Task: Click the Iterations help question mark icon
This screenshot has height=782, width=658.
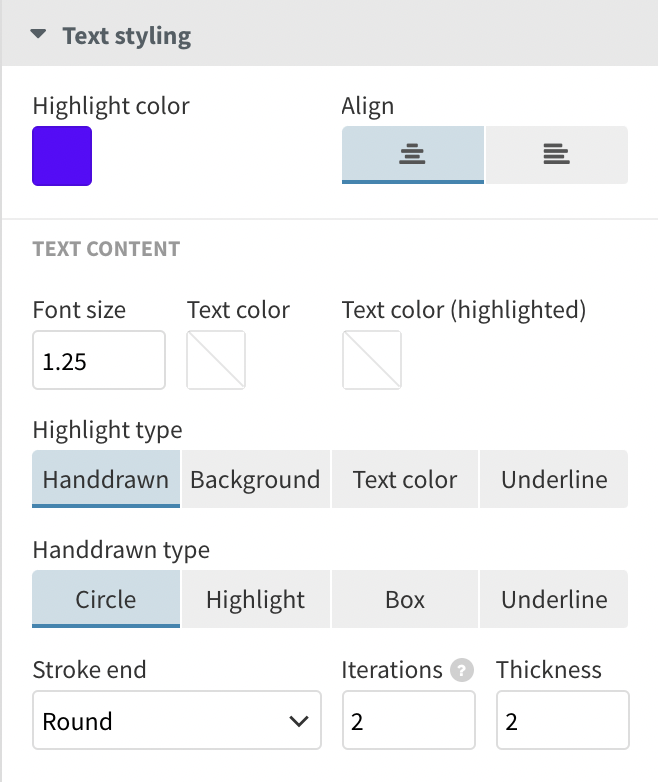Action: [461, 671]
